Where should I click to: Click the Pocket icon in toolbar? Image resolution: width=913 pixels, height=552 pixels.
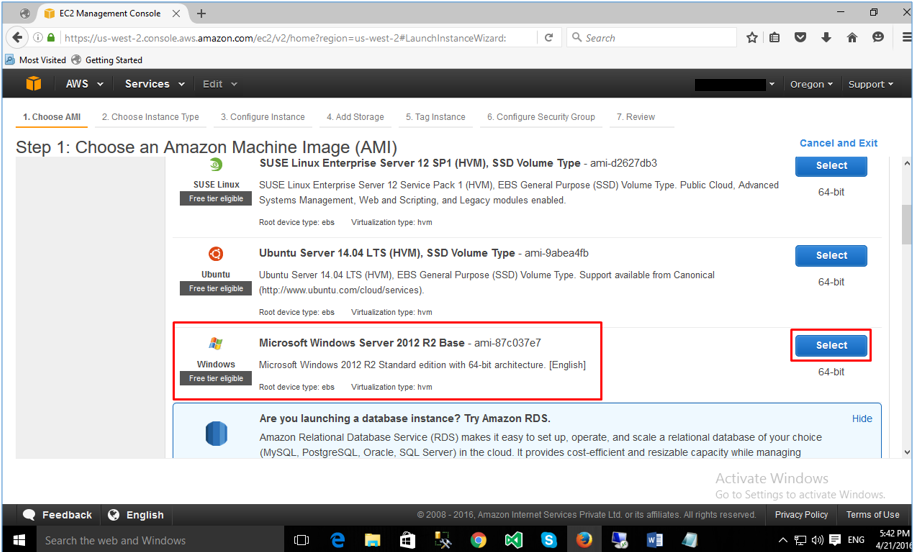pyautogui.click(x=801, y=38)
